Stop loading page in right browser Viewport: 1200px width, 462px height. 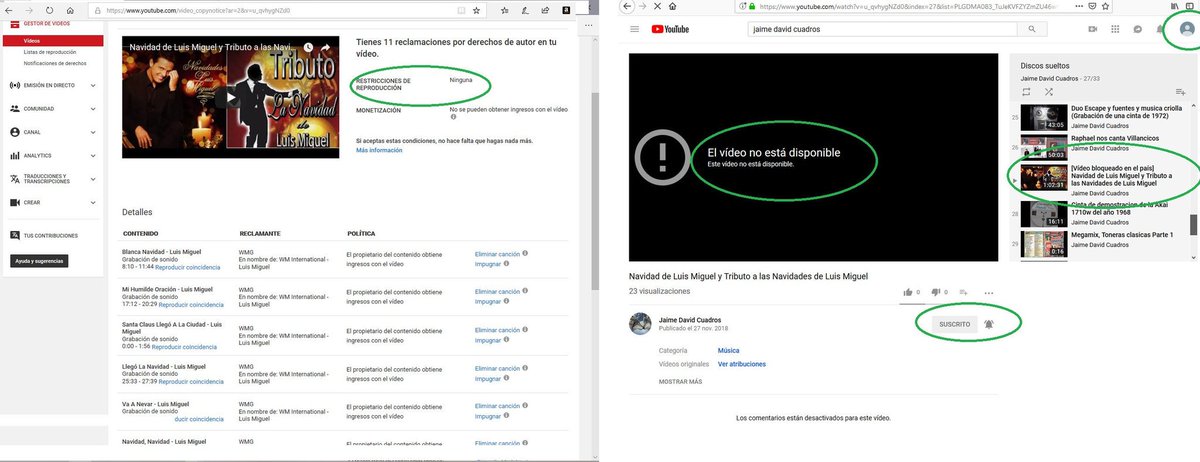tap(655, 6)
